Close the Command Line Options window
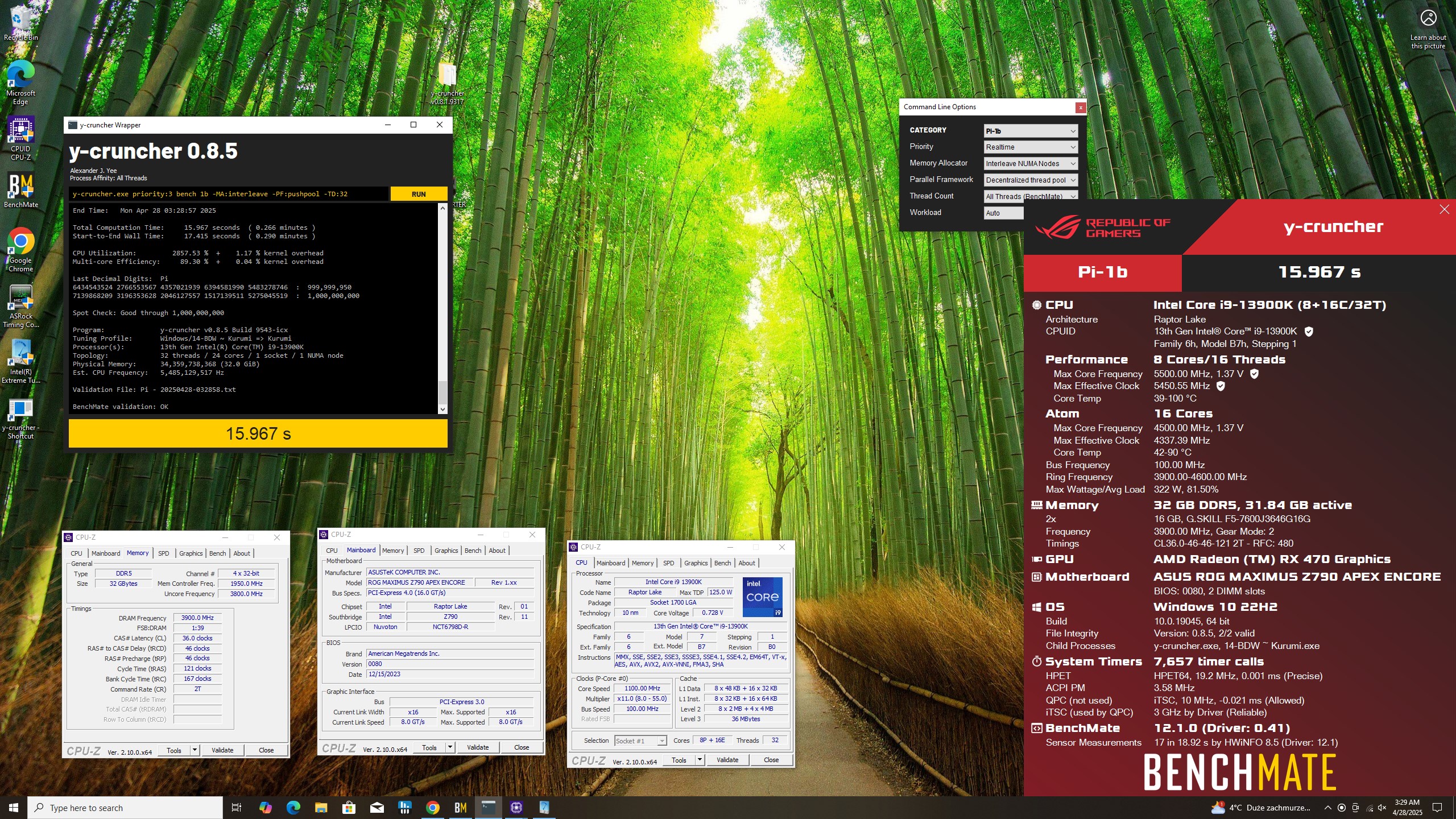 click(1081, 107)
